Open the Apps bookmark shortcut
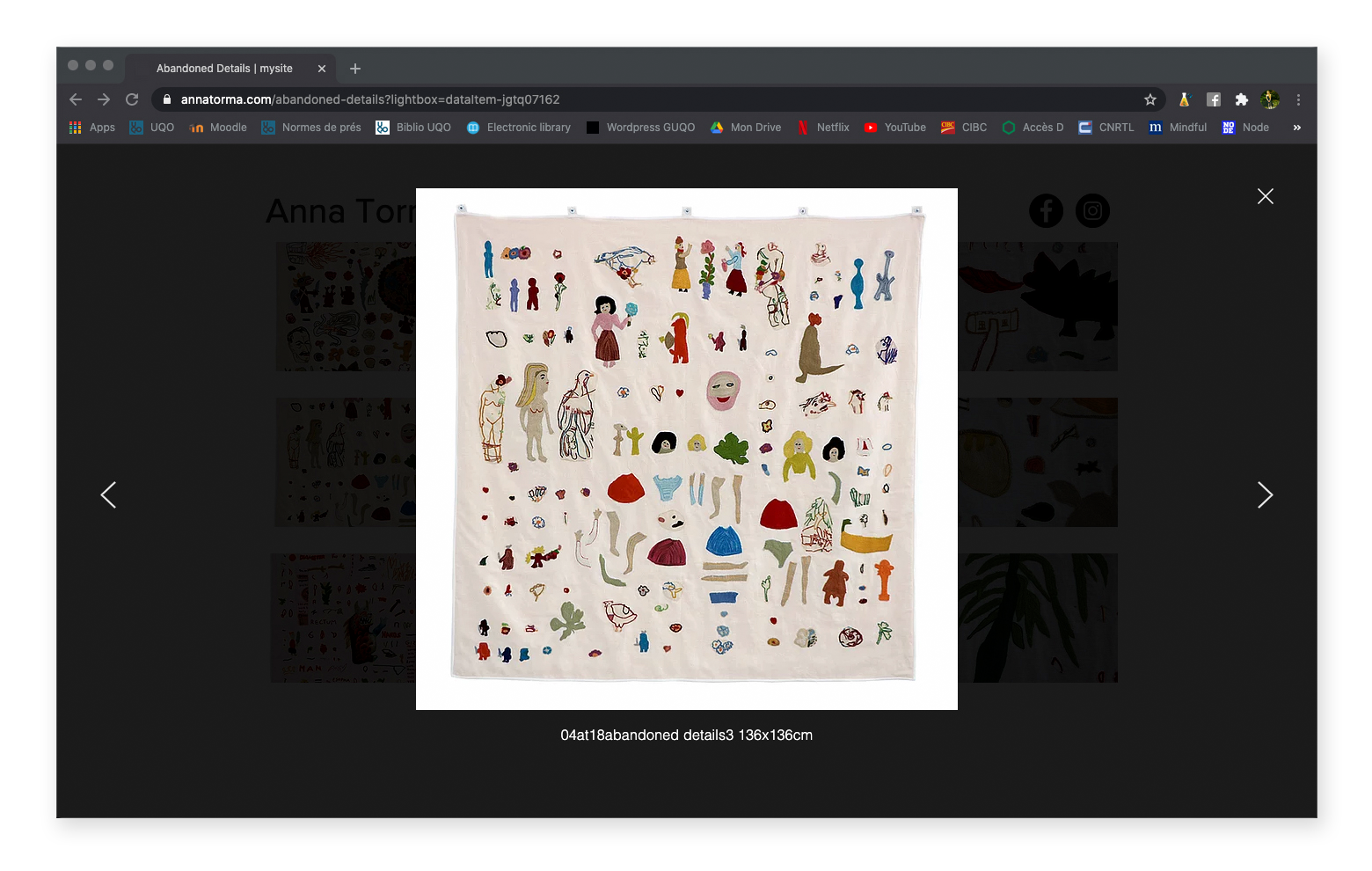1372x871 pixels. (x=92, y=128)
